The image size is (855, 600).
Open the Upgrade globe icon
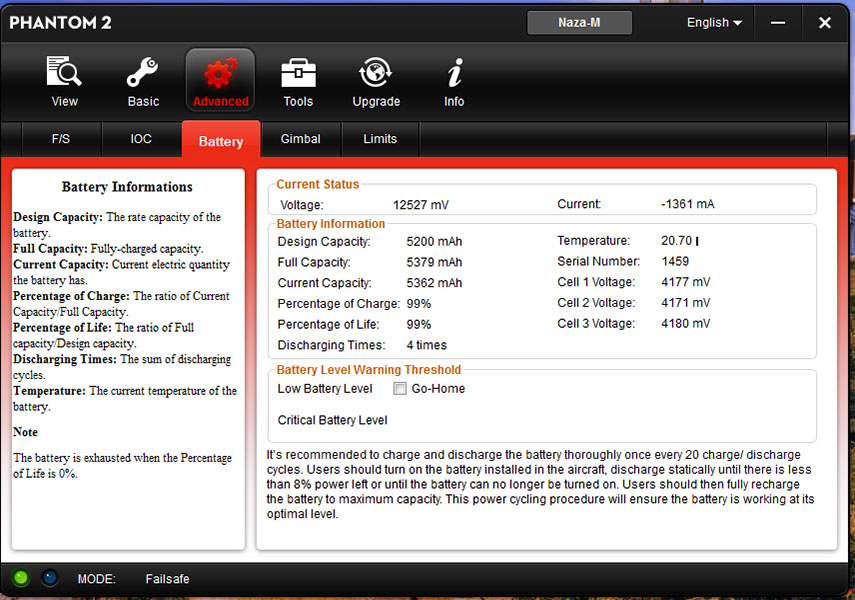pyautogui.click(x=376, y=72)
